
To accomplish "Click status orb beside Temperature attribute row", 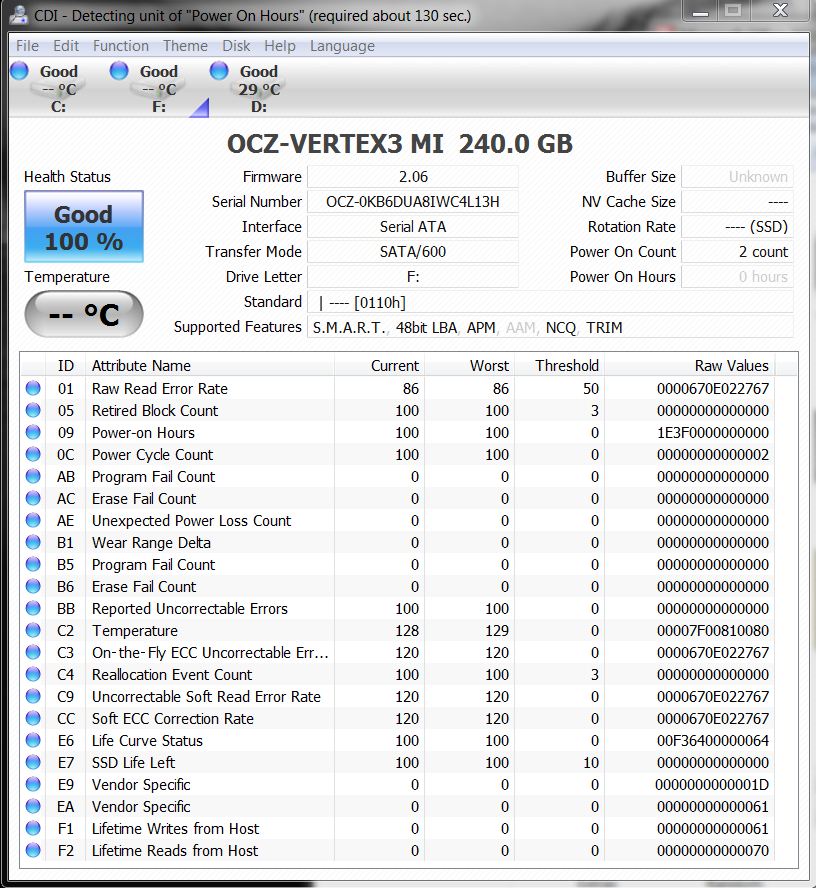I will coord(34,631).
